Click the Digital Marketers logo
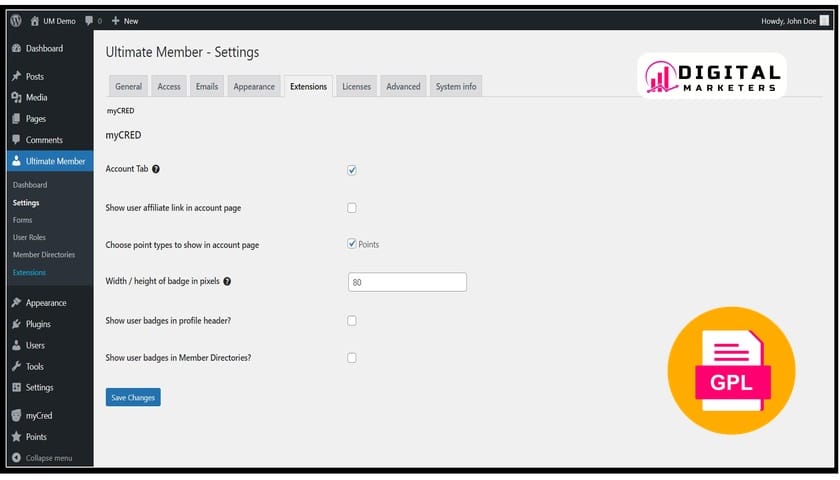Image resolution: width=840 pixels, height=480 pixels. click(712, 76)
